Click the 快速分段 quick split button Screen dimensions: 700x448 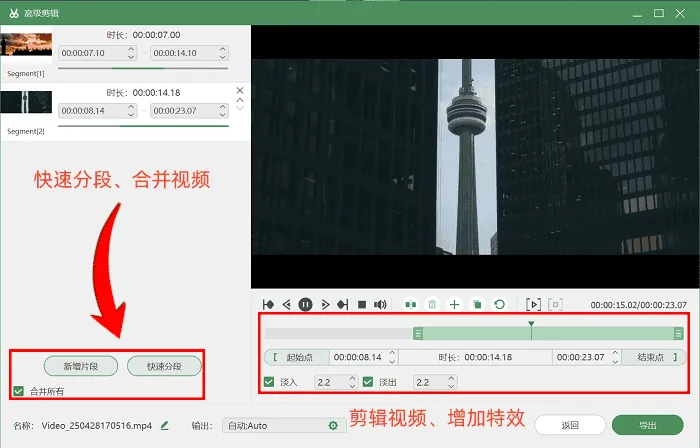click(x=164, y=366)
